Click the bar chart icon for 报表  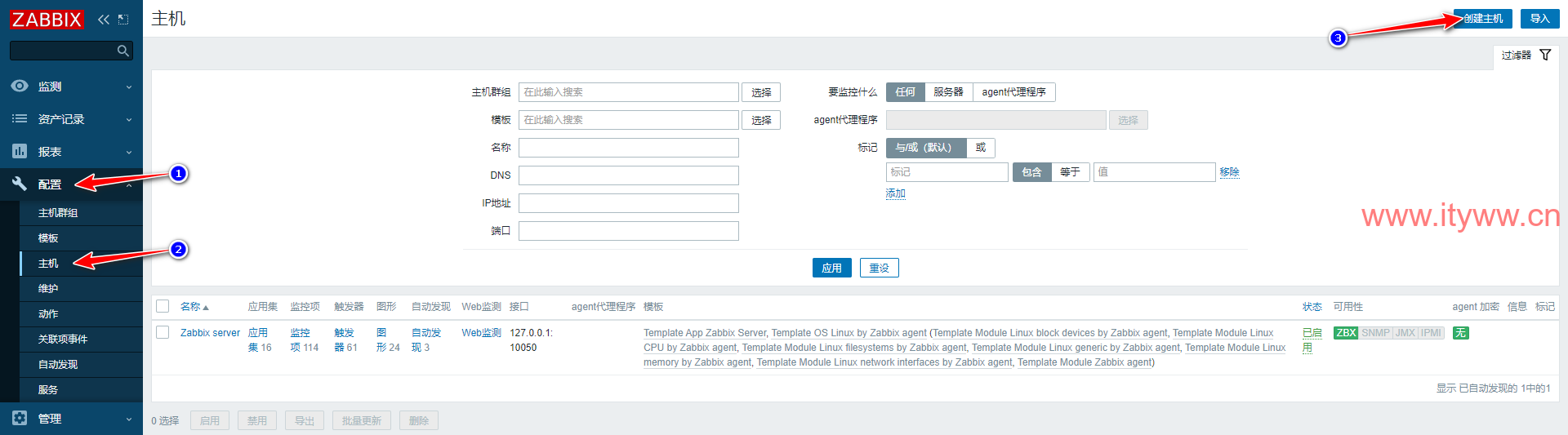(x=20, y=151)
